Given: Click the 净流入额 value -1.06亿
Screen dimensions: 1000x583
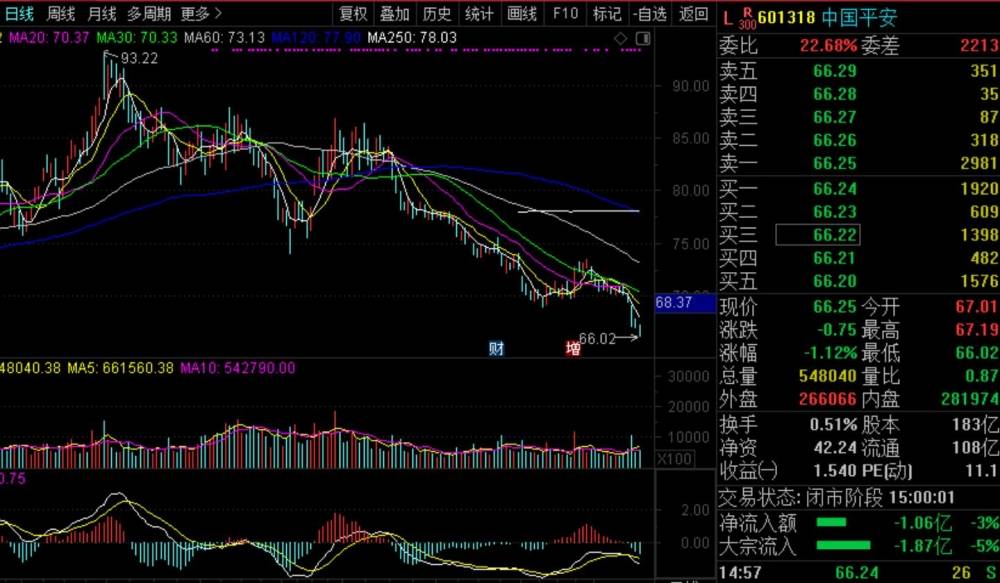Looking at the screenshot, I should [923, 524].
